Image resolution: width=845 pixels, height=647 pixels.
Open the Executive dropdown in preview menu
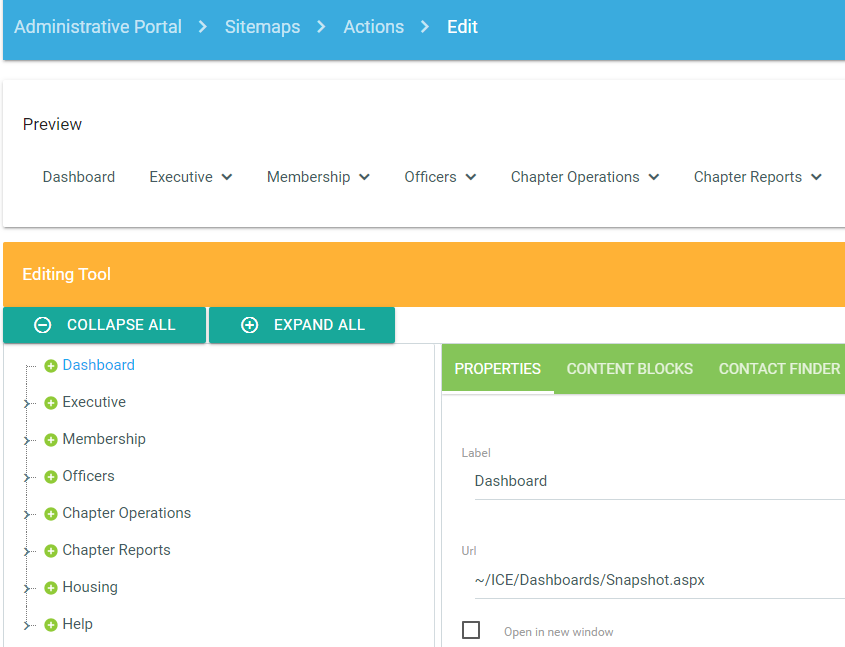point(191,177)
